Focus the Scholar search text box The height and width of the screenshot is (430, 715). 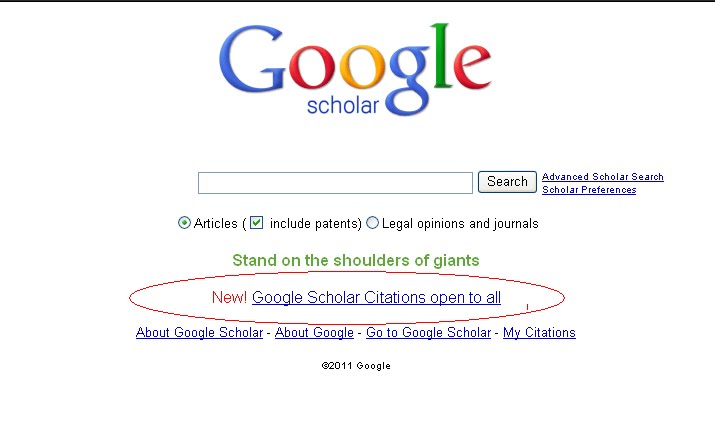[335, 183]
